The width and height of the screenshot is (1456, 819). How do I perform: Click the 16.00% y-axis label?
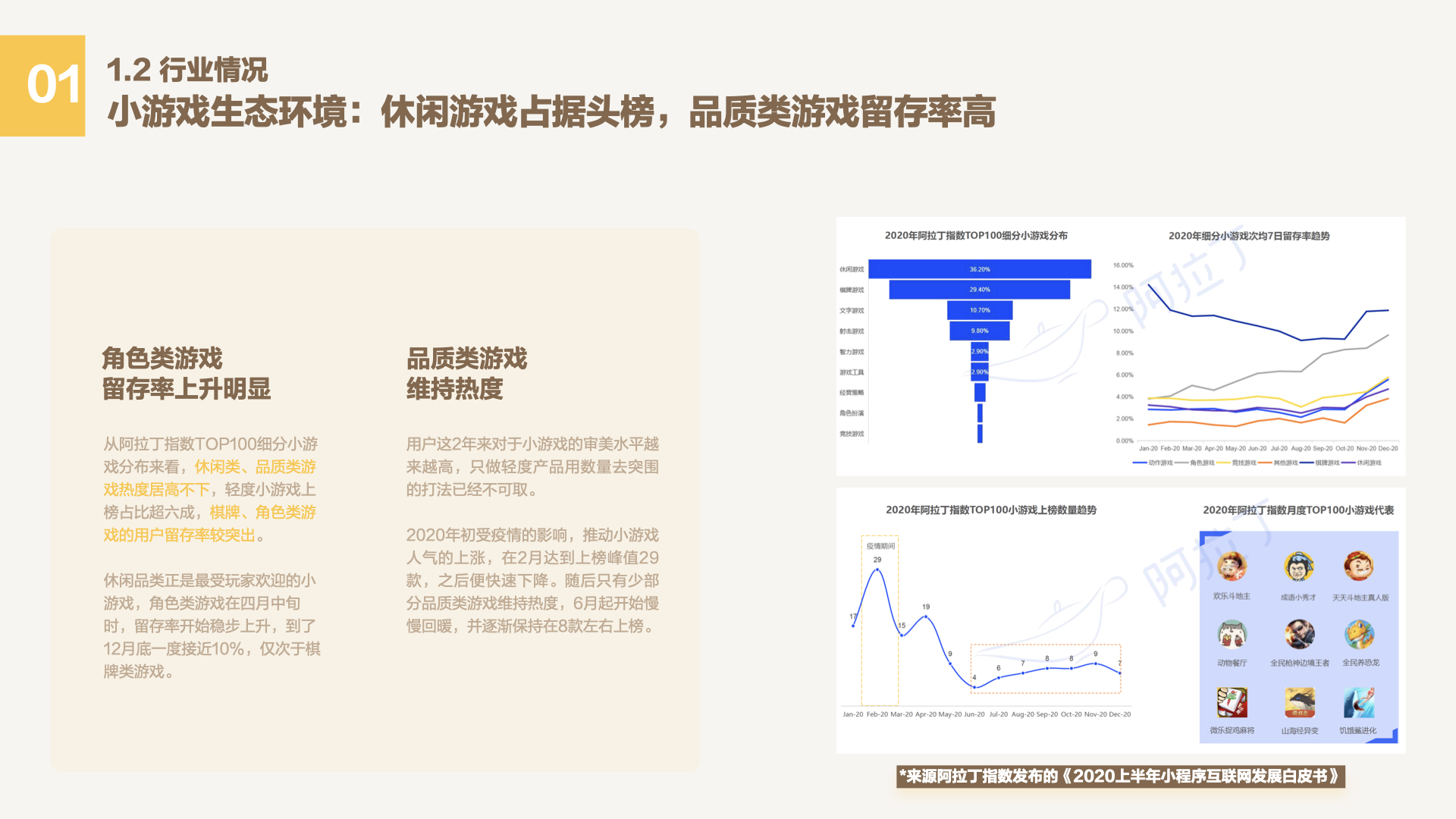(x=1123, y=265)
